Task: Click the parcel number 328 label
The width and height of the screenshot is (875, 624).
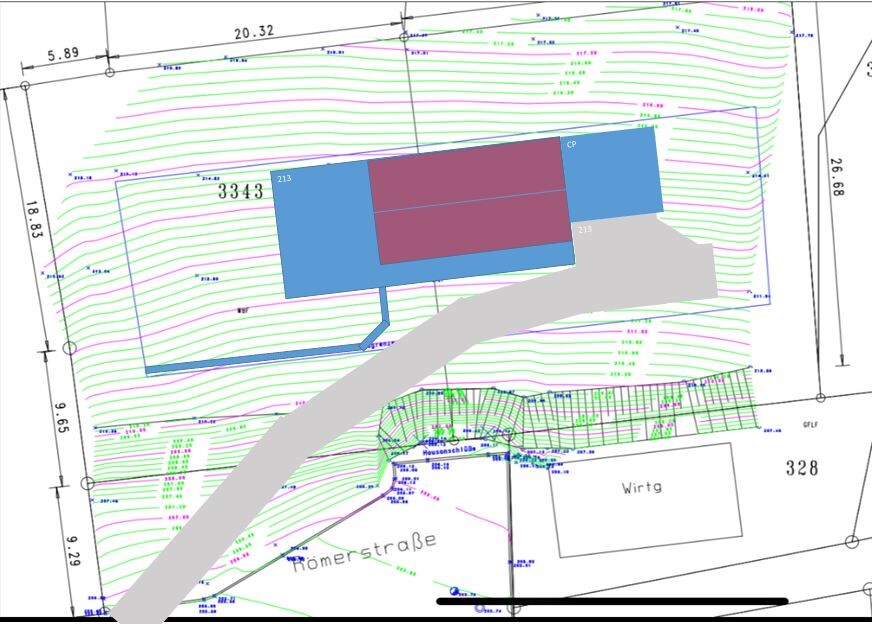Action: point(801,468)
